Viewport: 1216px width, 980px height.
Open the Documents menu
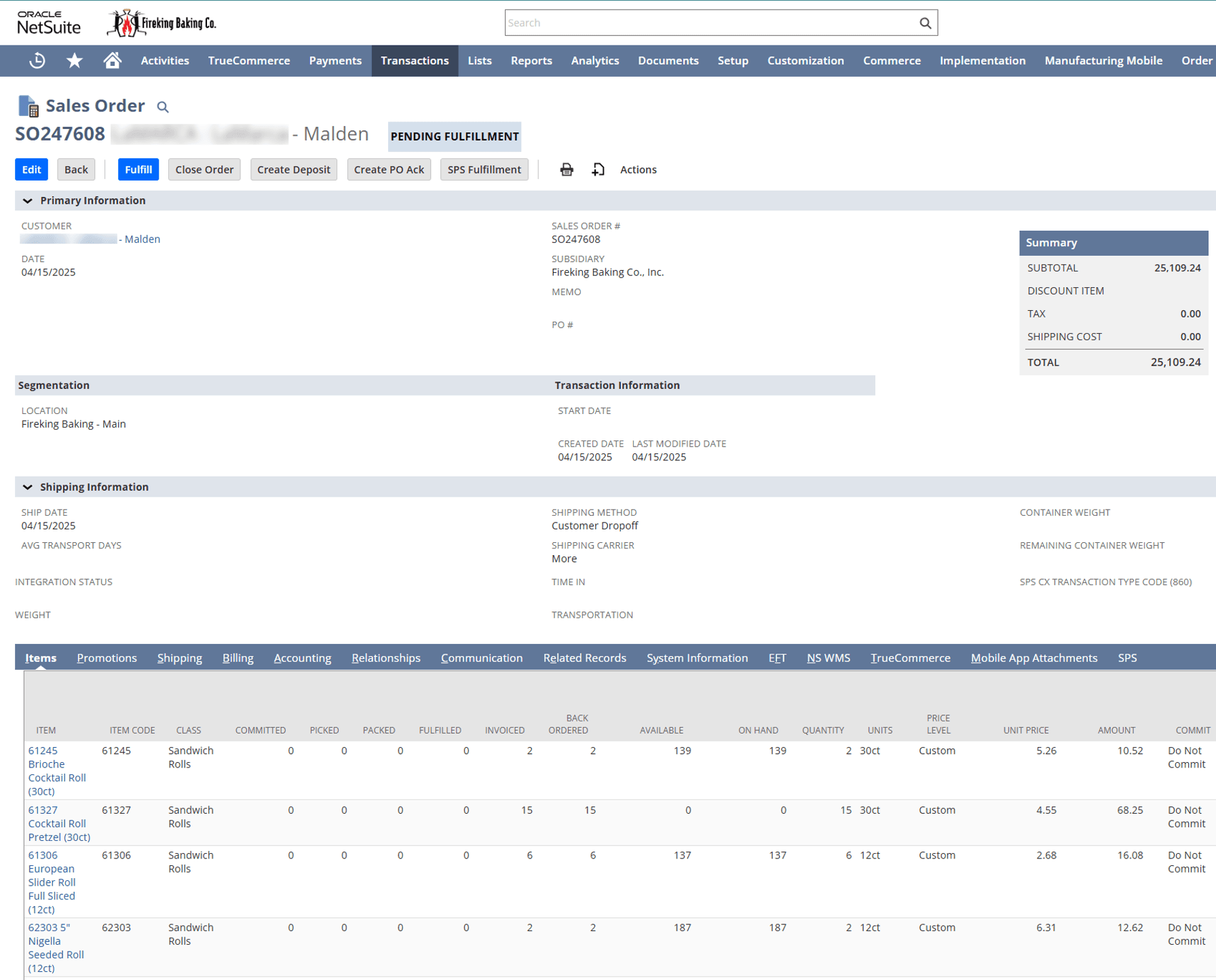(x=668, y=60)
